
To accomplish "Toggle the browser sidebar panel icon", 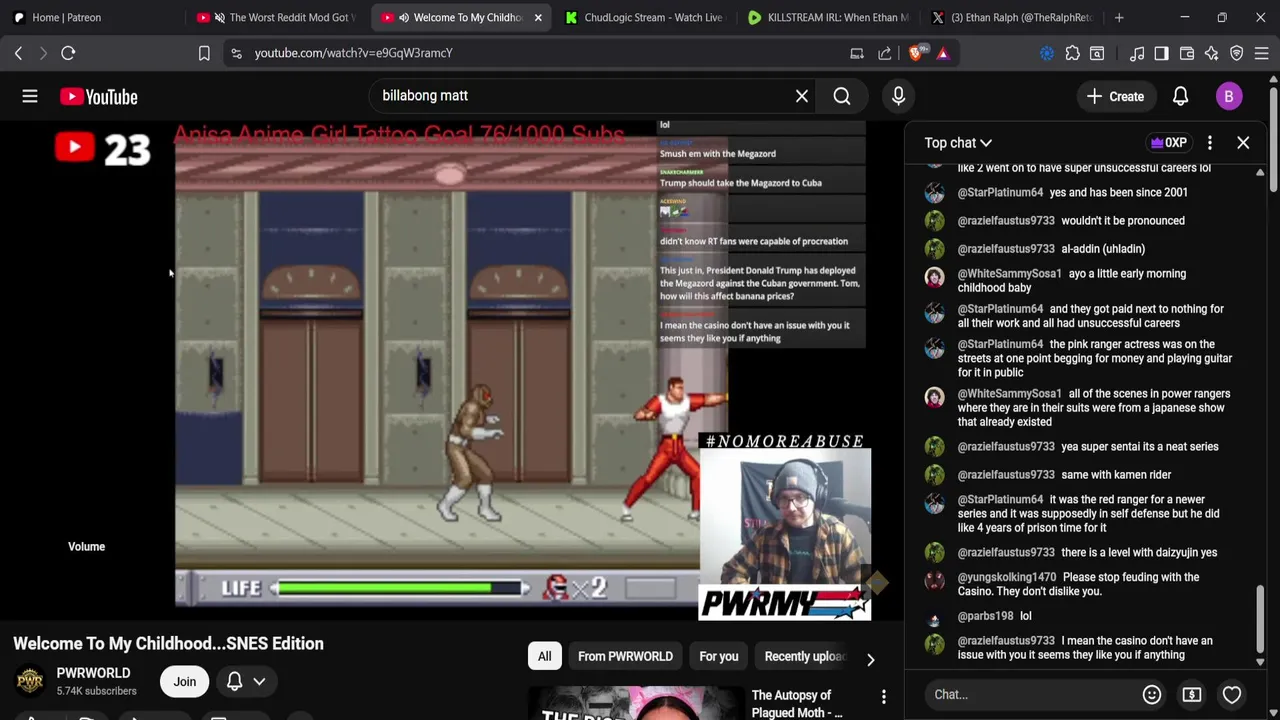I will point(1161,53).
